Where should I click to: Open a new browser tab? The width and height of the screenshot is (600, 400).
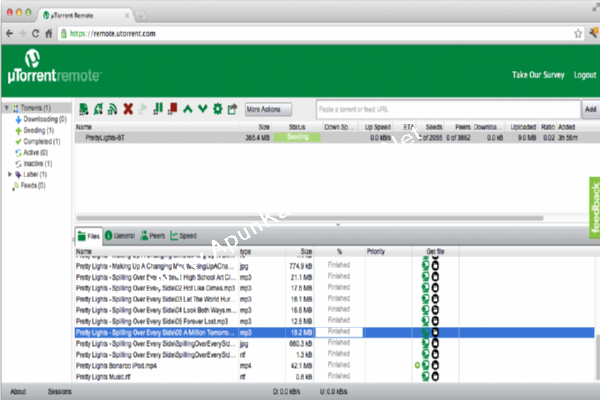tap(141, 16)
